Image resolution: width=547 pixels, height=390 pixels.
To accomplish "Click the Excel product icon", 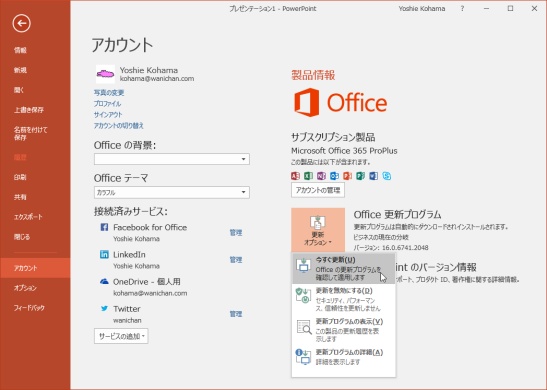I will [x=308, y=176].
